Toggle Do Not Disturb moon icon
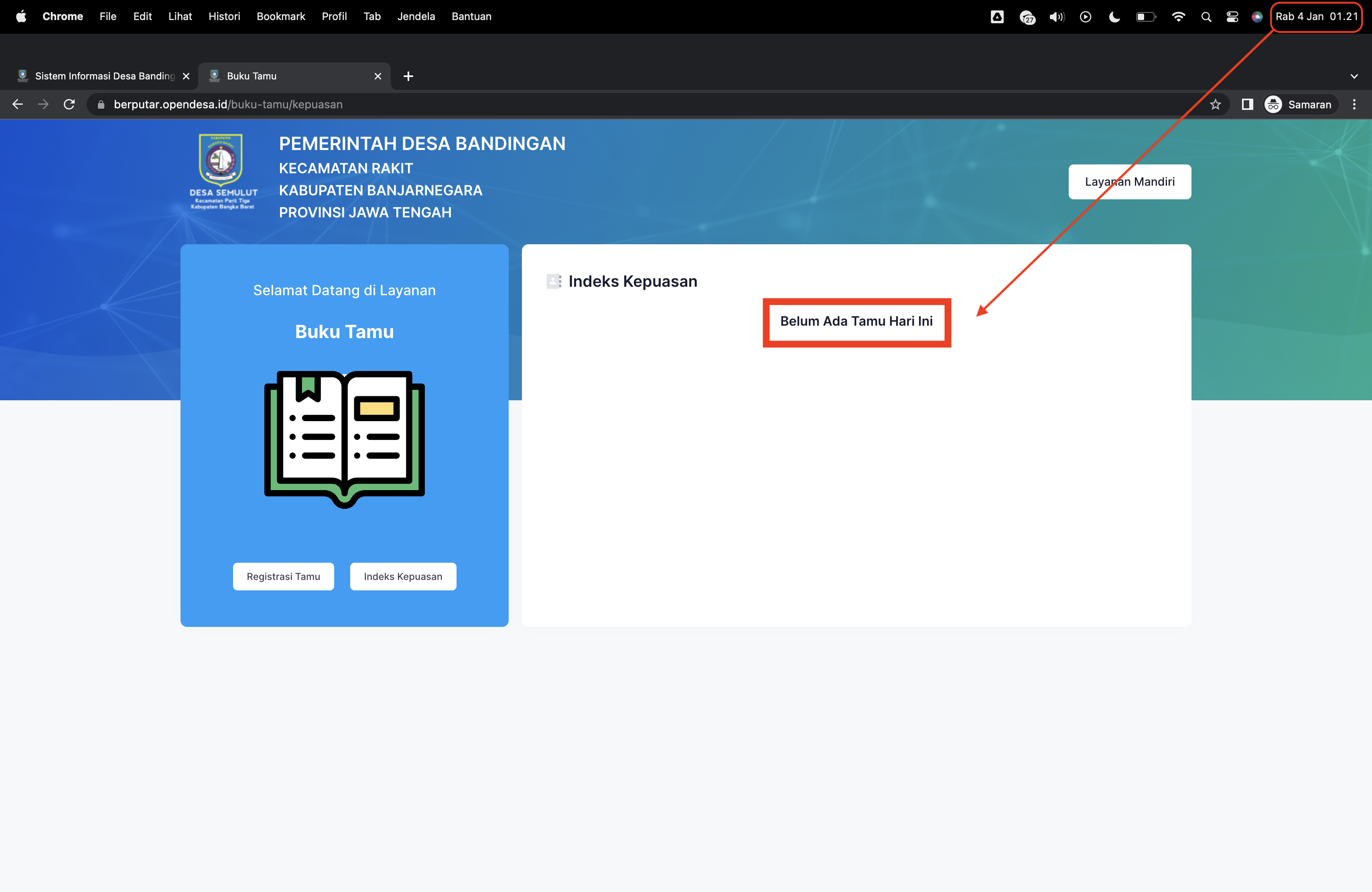This screenshot has height=892, width=1372. (1113, 16)
